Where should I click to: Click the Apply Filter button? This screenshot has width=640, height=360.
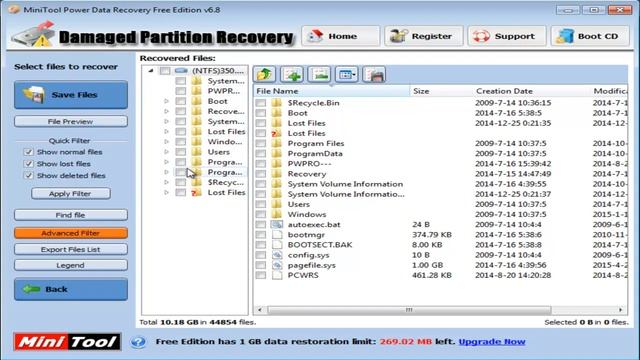(x=71, y=193)
